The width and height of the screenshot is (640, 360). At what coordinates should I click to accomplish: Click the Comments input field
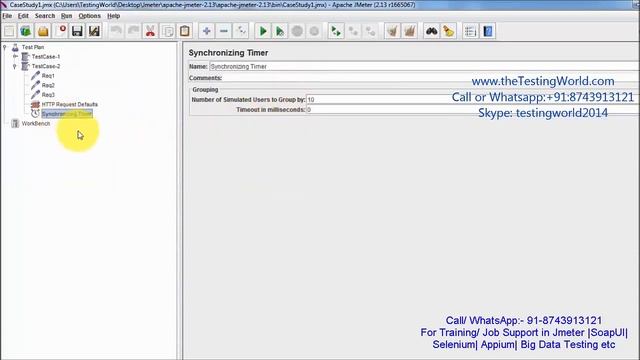(431, 78)
